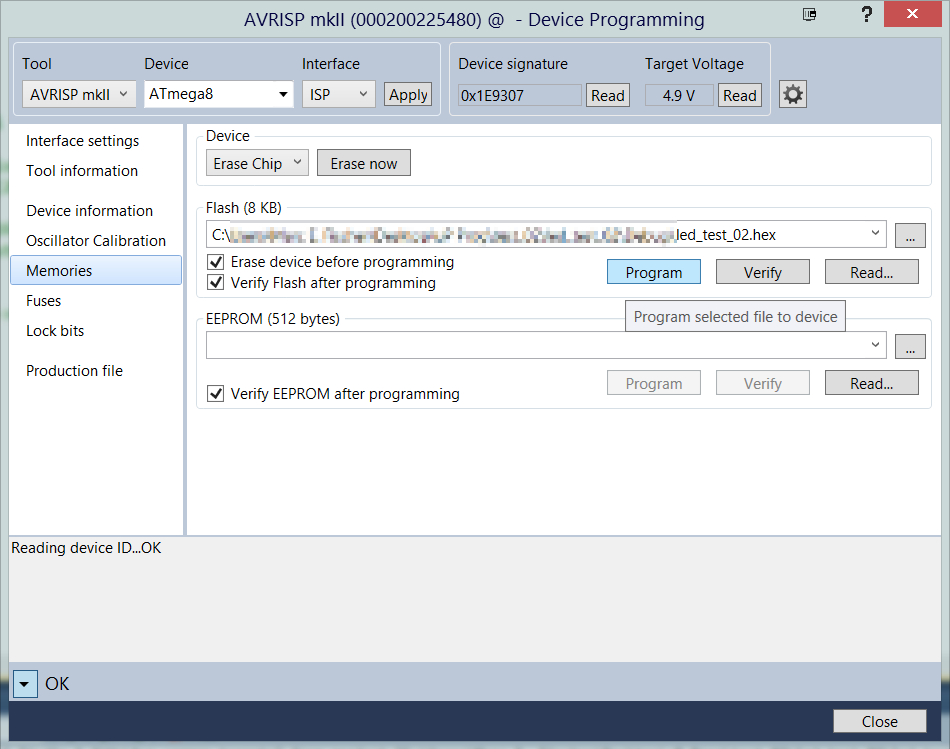The width and height of the screenshot is (950, 749).
Task: Click Flash Read... button
Action: 871,272
